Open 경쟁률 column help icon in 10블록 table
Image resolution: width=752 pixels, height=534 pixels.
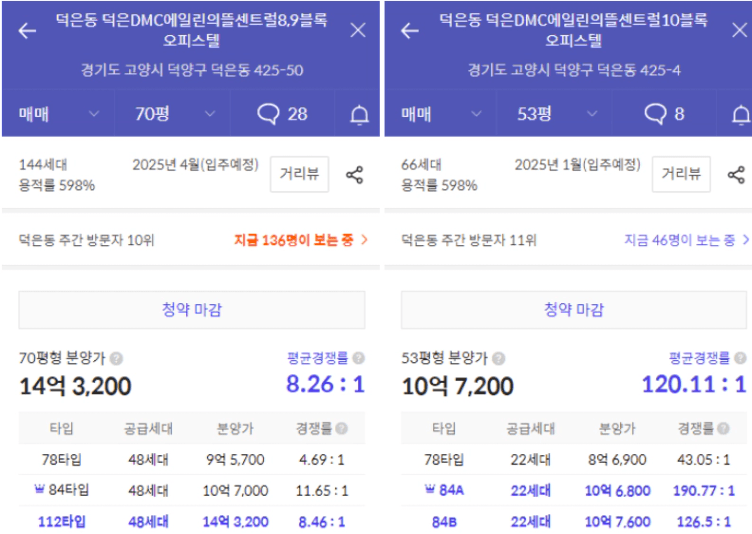(x=724, y=428)
